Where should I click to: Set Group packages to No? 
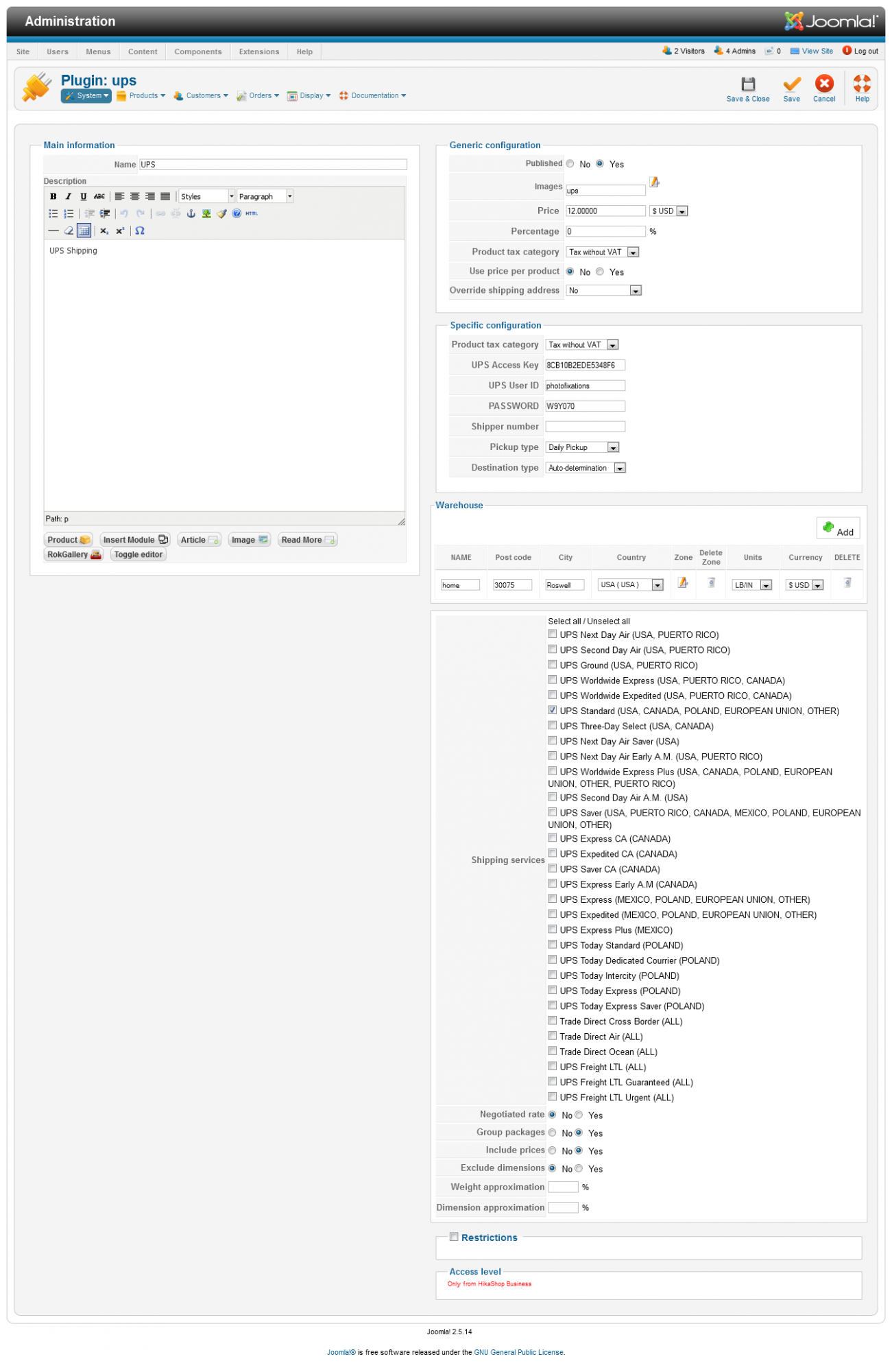click(553, 1133)
